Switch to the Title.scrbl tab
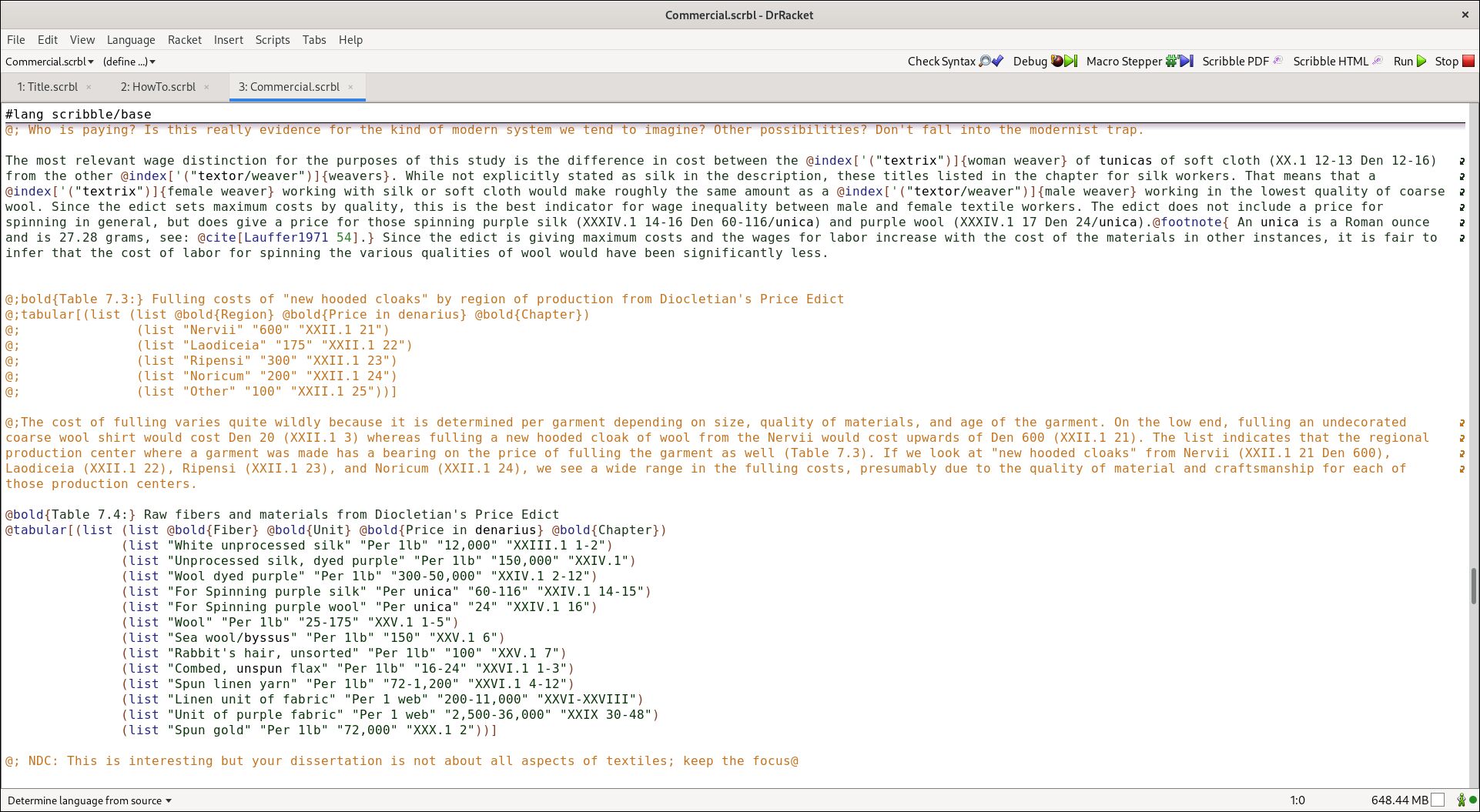This screenshot has width=1480, height=812. [x=48, y=87]
